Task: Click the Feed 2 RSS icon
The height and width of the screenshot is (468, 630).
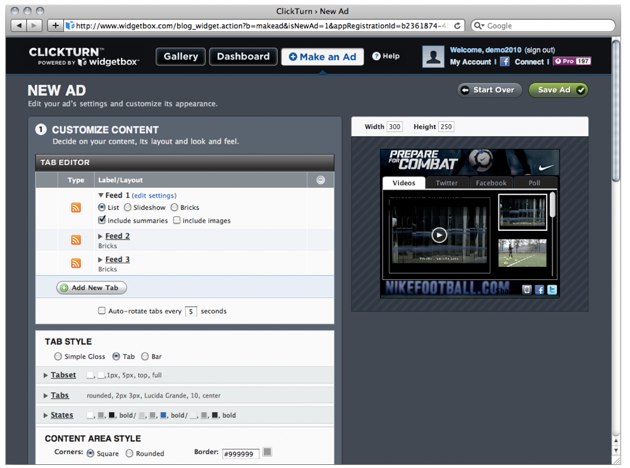Action: click(x=76, y=240)
